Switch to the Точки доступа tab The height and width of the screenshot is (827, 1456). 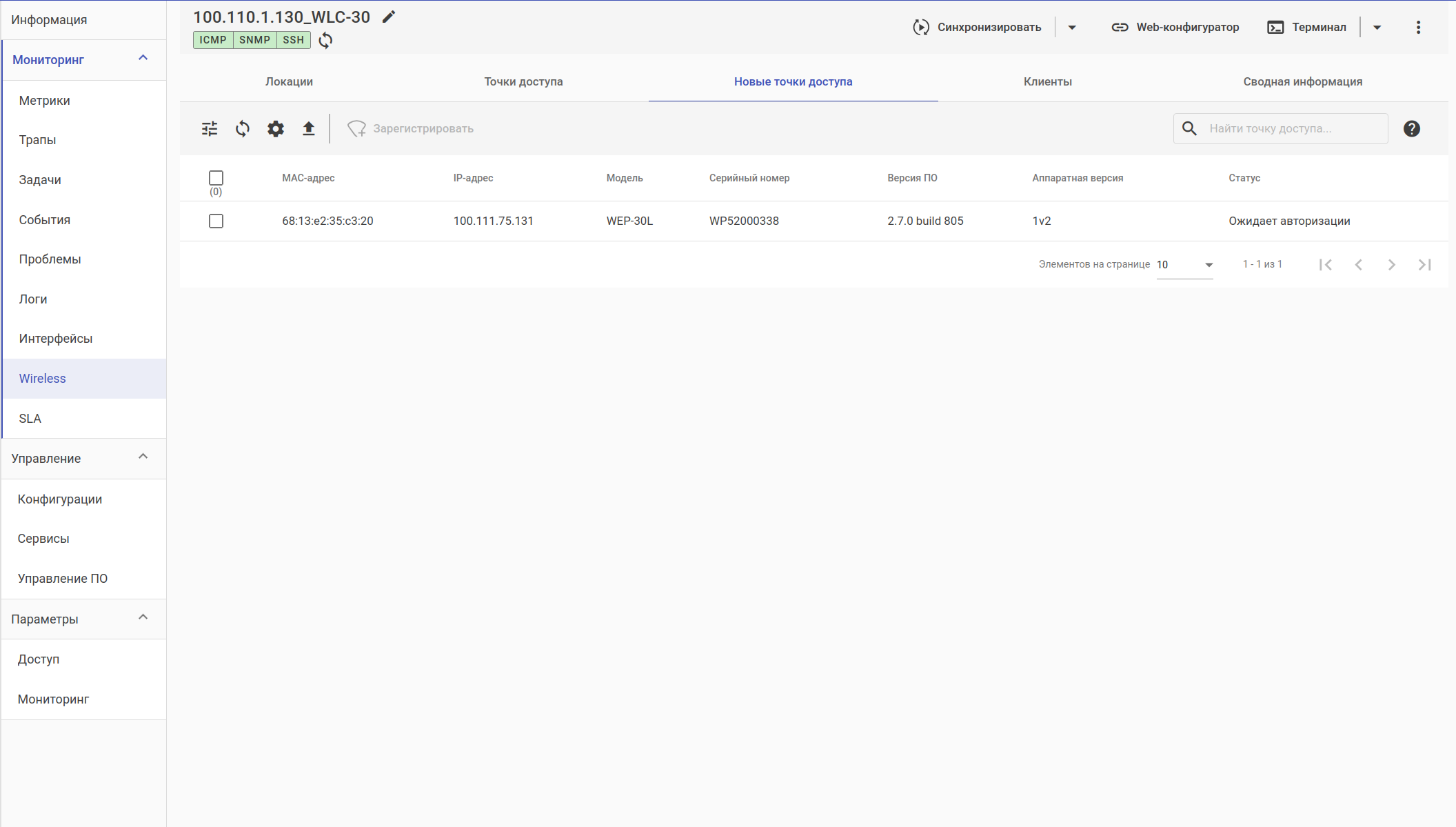point(523,81)
